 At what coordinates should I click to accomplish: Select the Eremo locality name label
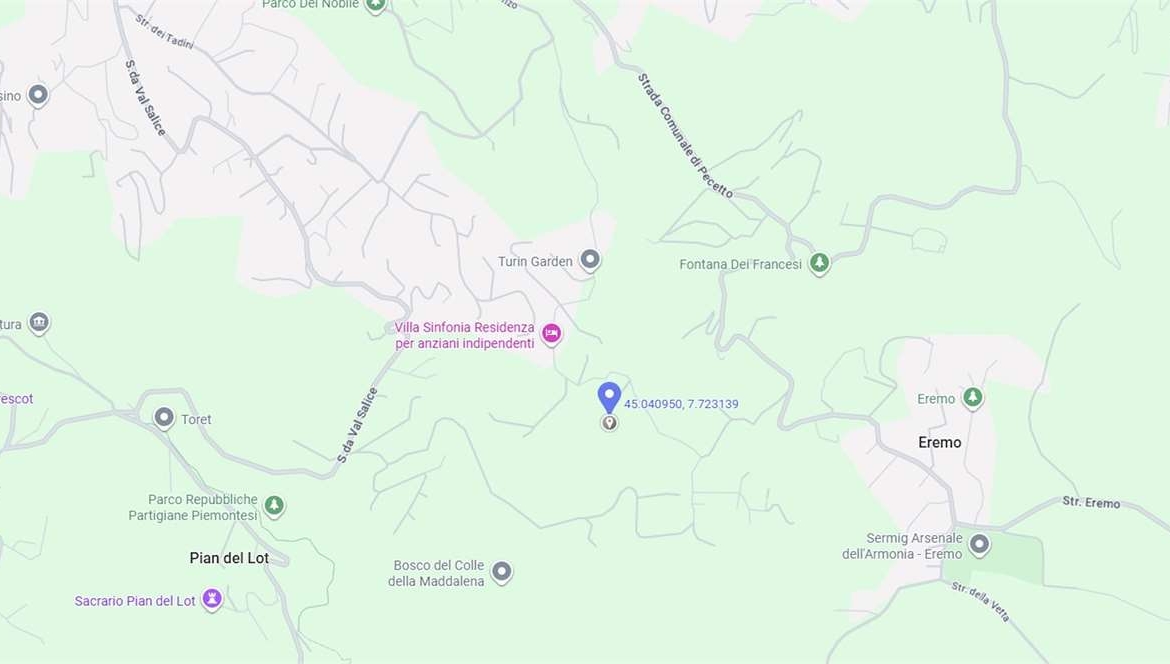click(939, 442)
